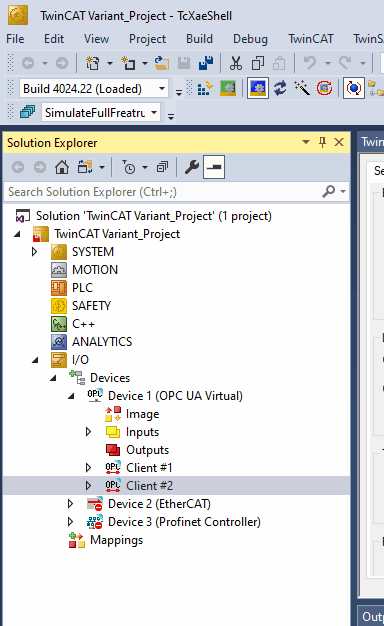The height and width of the screenshot is (626, 384).
Task: Click the Reload Devices icon
Action: coord(280,88)
